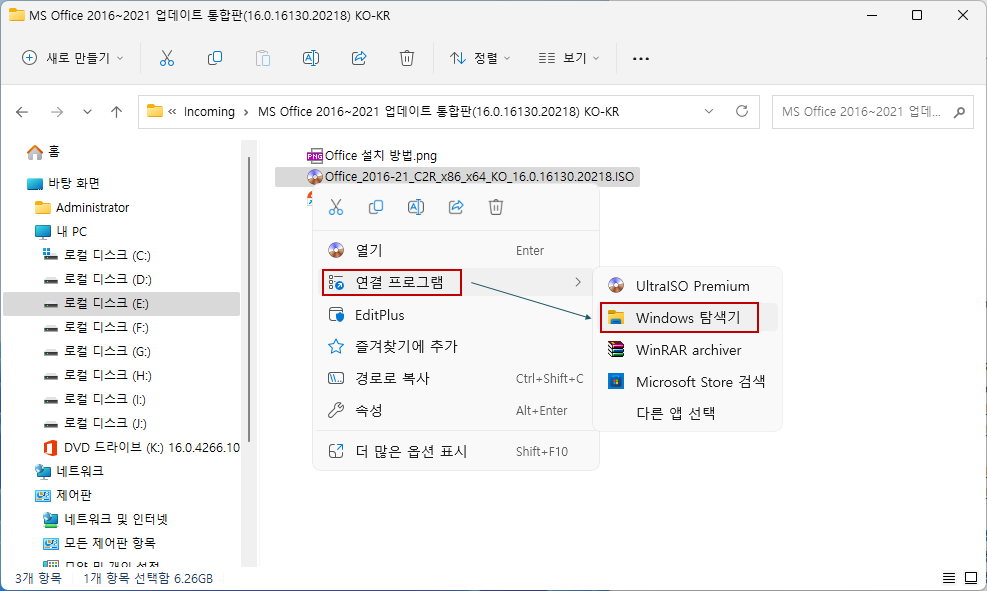Switch to large thumbnails via status bar icon
Viewport: 987px width, 591px height.
pyautogui.click(x=970, y=577)
